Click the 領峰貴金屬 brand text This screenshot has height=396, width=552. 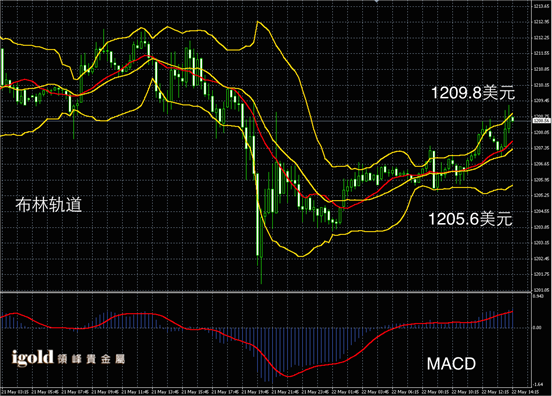91,359
